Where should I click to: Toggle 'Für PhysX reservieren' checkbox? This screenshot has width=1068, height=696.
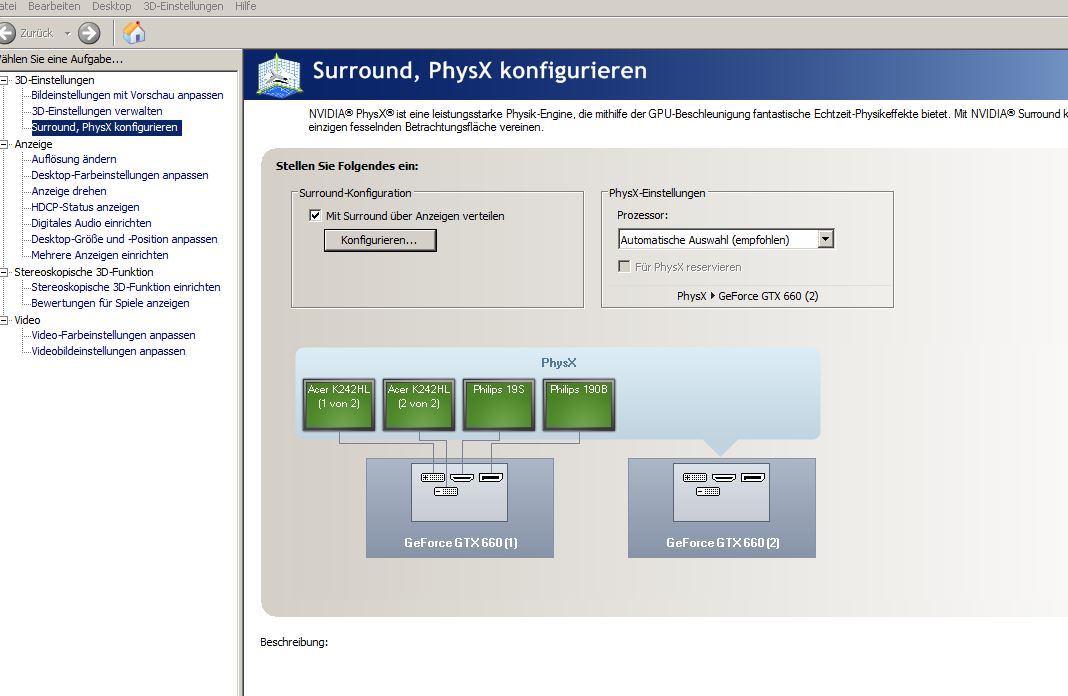(623, 266)
